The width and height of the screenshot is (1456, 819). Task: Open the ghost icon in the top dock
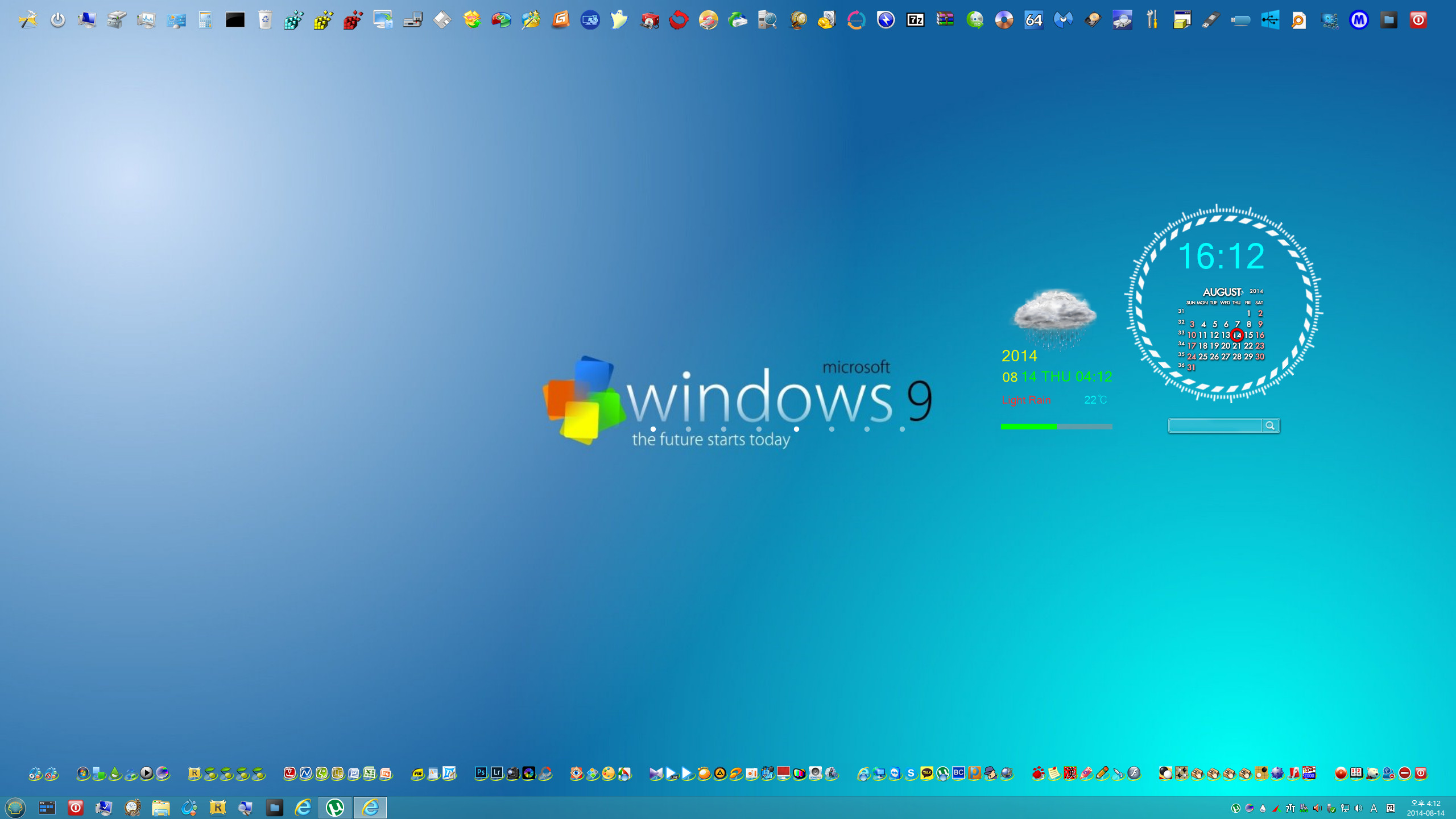point(619,20)
